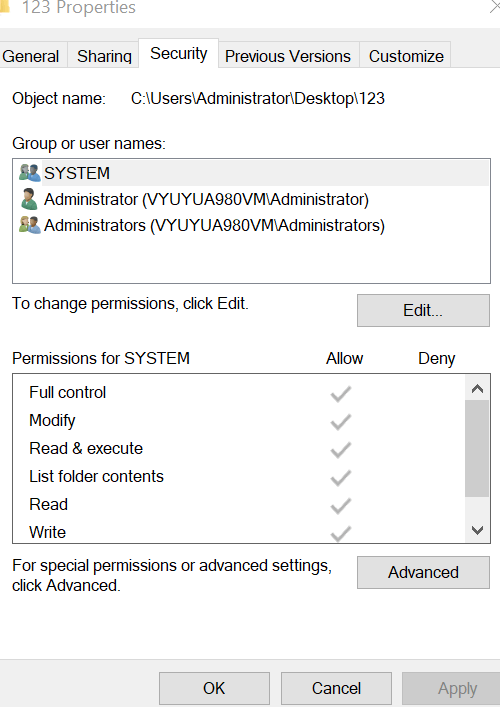
Task: Click the Cancel button
Action: click(x=336, y=688)
